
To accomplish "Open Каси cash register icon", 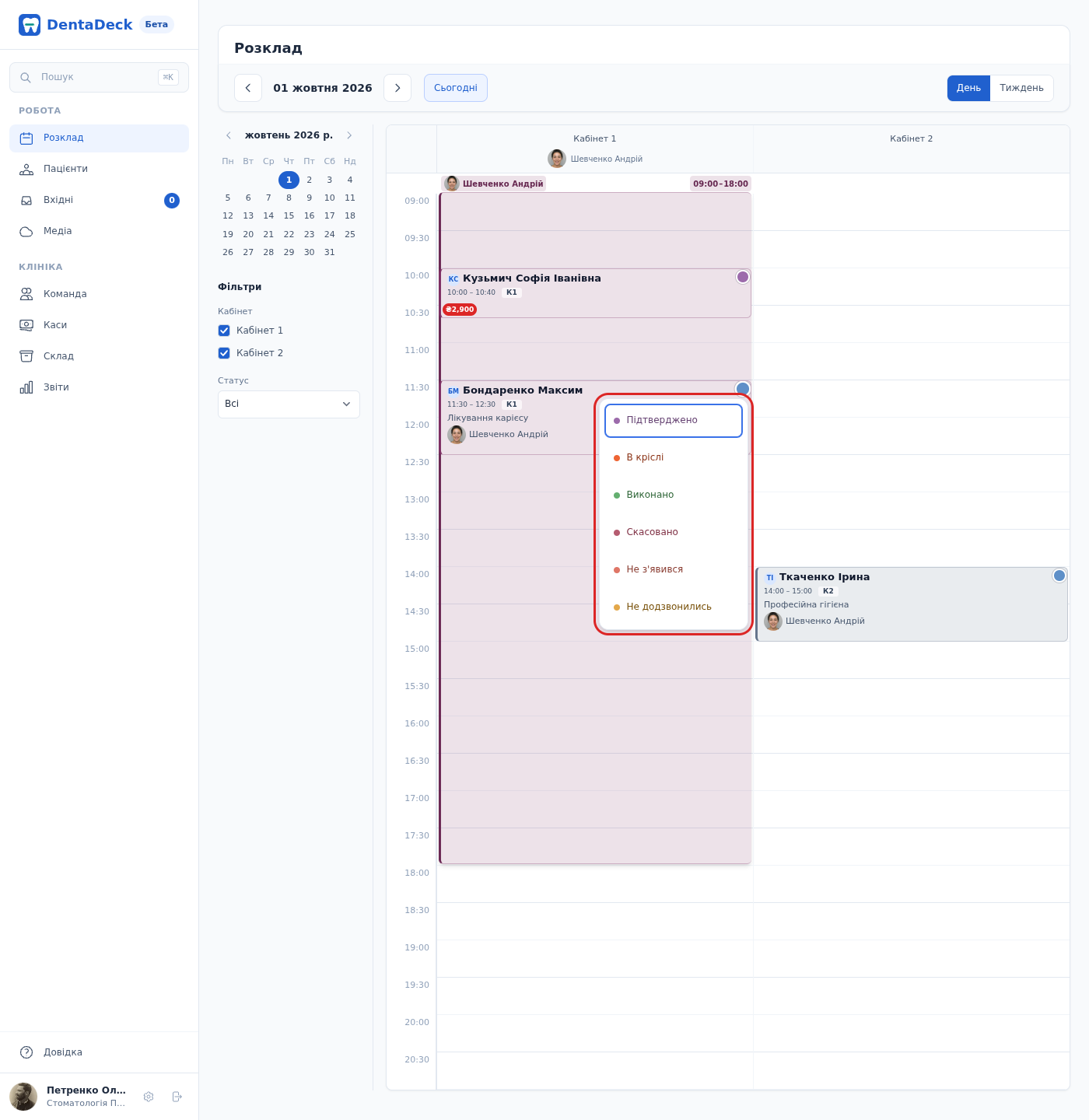I will pos(26,325).
